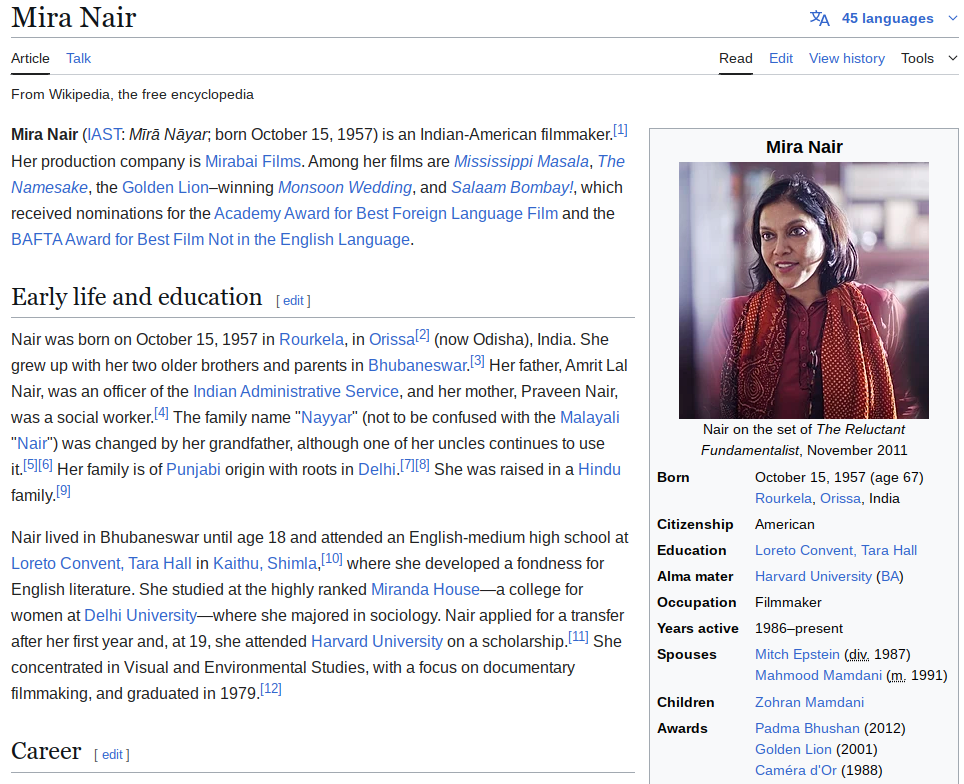Open the Kaithu, Shimla link
Screen dimensions: 964x784
tap(265, 563)
